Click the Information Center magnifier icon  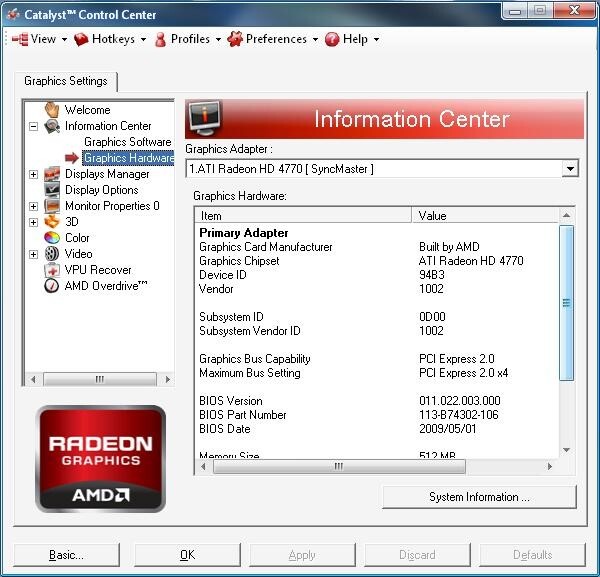[x=52, y=126]
